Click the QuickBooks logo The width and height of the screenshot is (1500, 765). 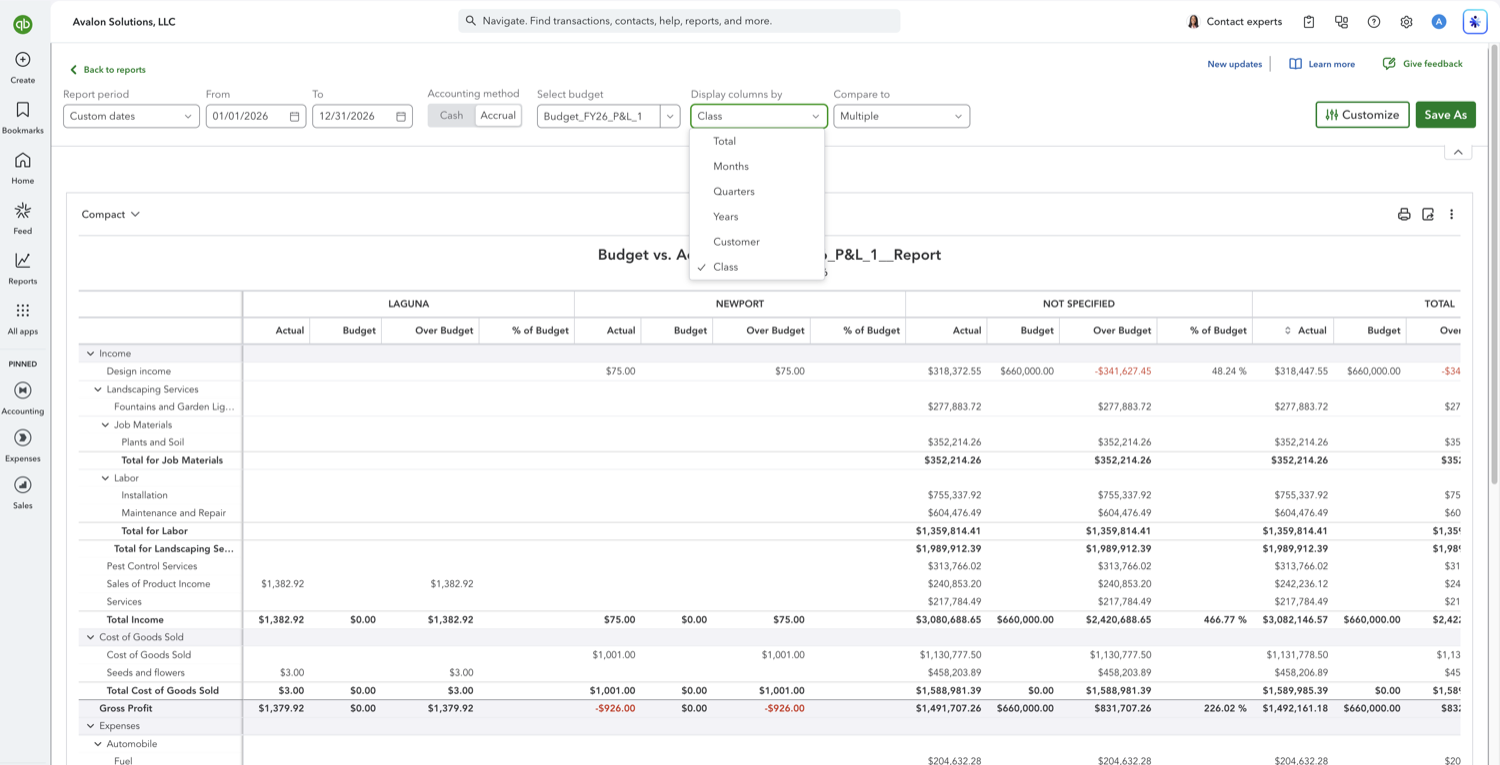22,25
